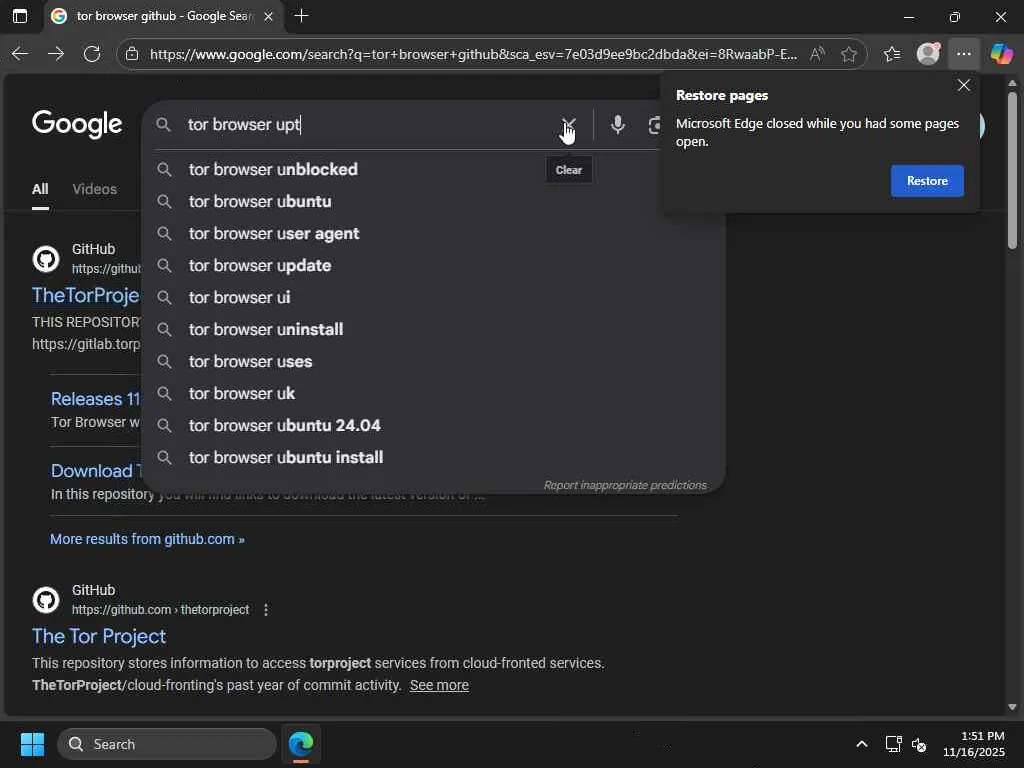Screen dimensions: 1024x768
Task: Click the taskbar Search box
Action: 167,744
